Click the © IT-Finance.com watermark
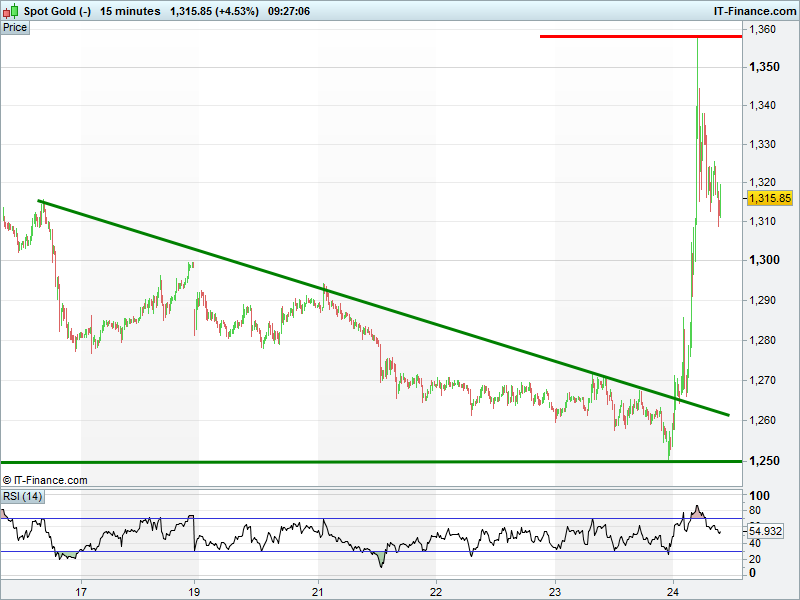The height and width of the screenshot is (600, 800). pos(45,480)
